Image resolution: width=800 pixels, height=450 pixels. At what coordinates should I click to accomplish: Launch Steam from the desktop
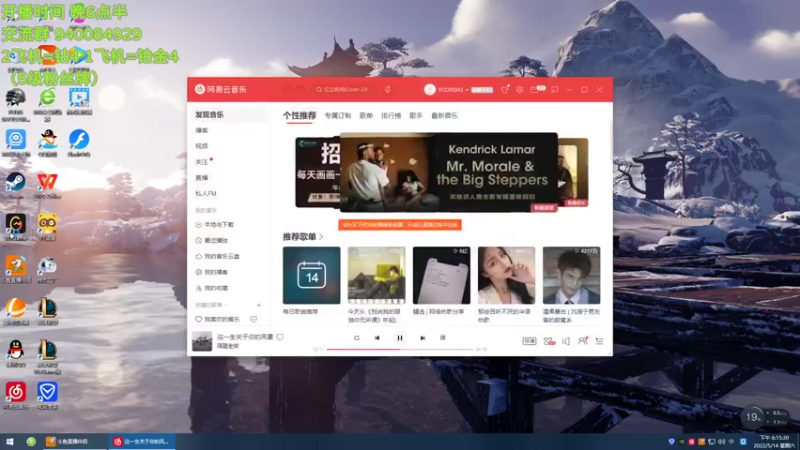(x=15, y=186)
